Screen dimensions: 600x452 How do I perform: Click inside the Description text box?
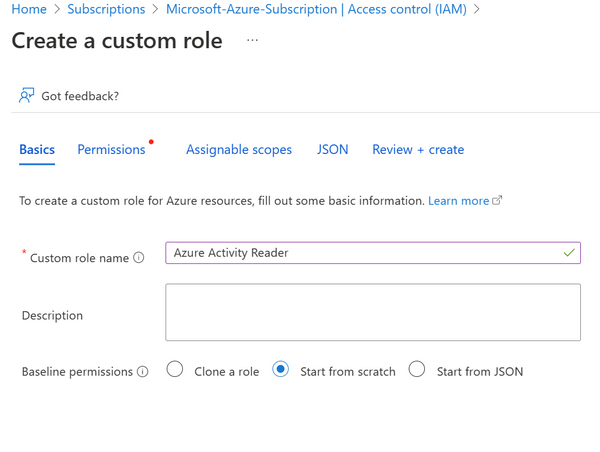click(x=372, y=312)
